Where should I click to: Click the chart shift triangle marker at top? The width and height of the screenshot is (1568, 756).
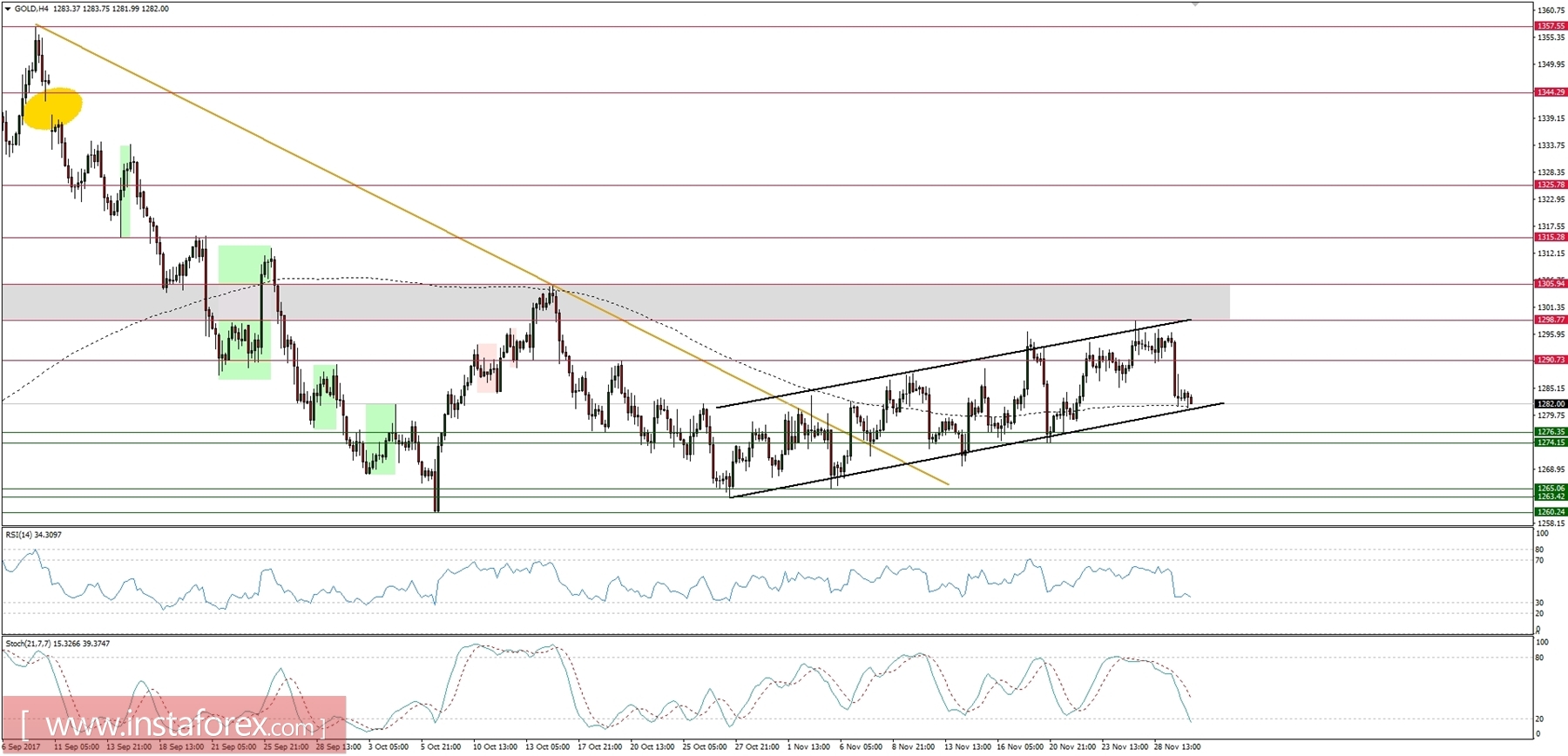(x=1195, y=4)
